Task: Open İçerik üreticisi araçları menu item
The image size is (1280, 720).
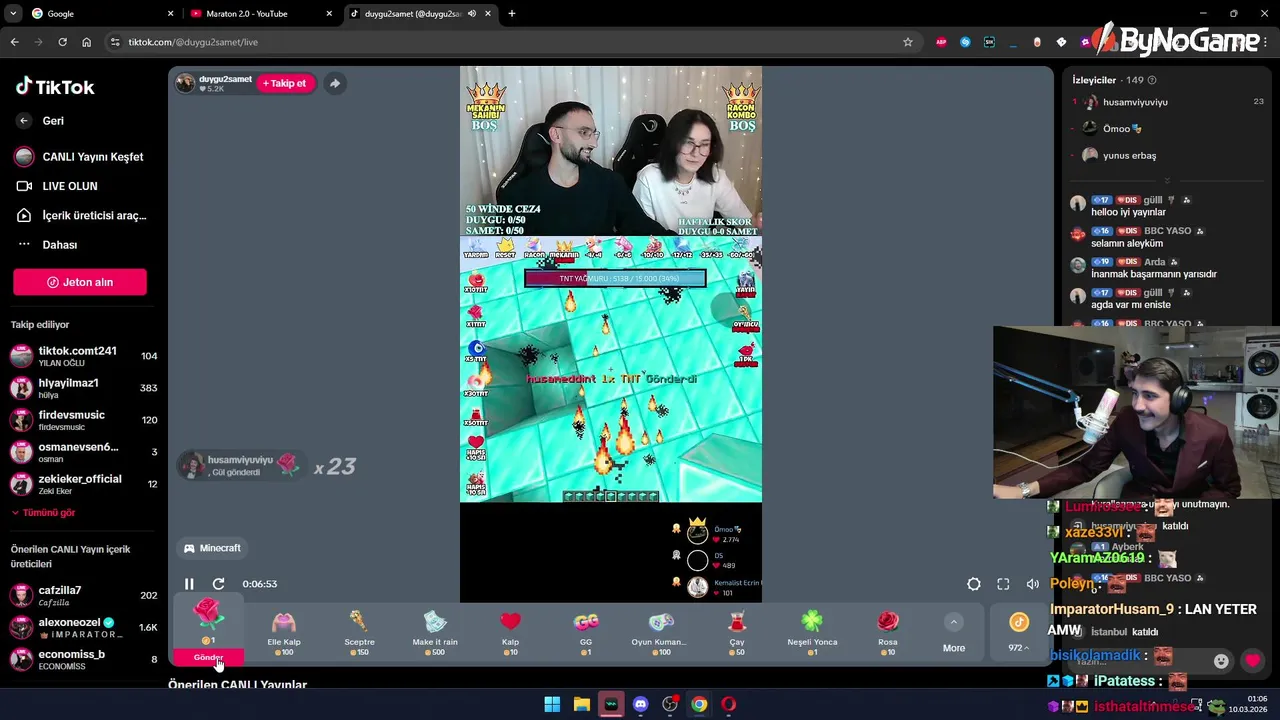Action: tap(80, 215)
